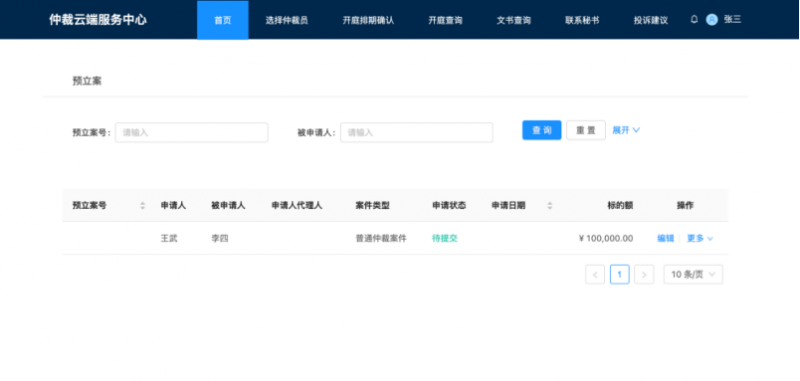Go to next page arrow

click(644, 274)
